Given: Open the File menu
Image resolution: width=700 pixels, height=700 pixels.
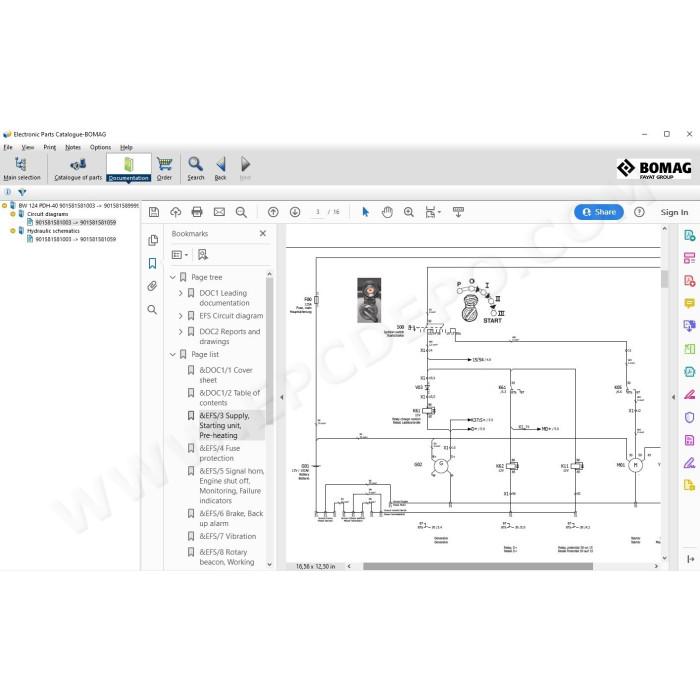Looking at the screenshot, I should pos(8,147).
